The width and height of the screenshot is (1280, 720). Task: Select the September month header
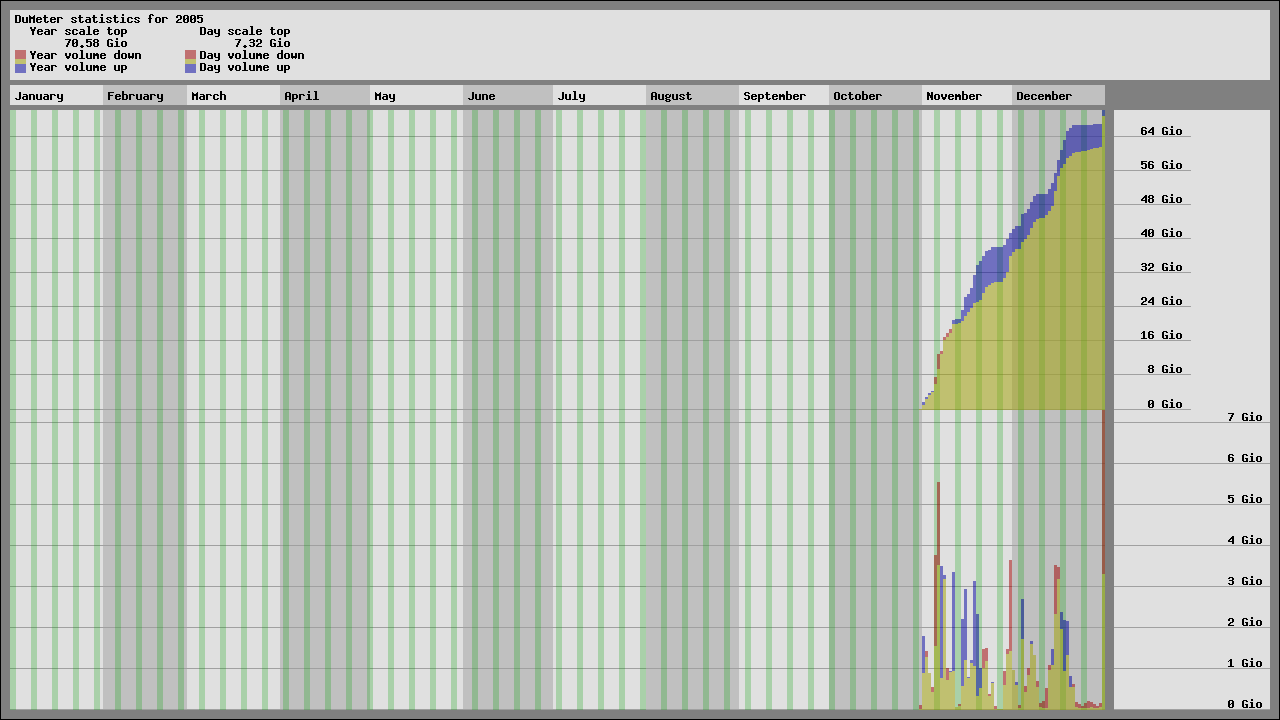point(784,96)
